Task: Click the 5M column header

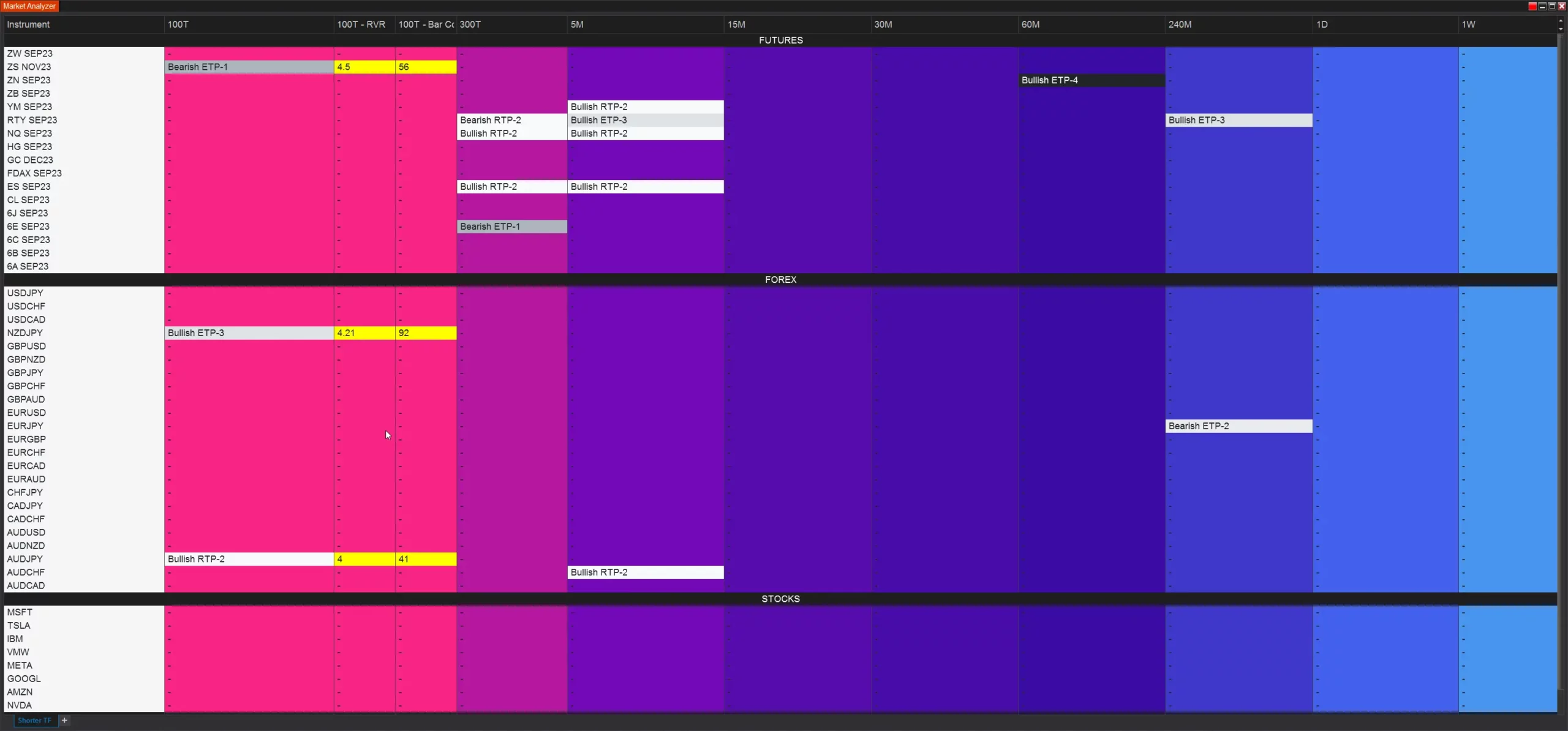Action: click(577, 24)
